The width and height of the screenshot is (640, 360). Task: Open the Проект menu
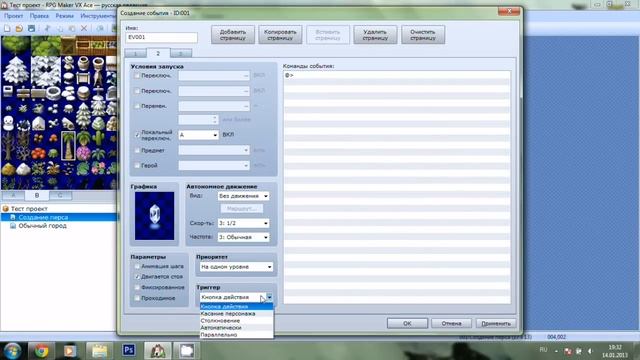(x=13, y=16)
